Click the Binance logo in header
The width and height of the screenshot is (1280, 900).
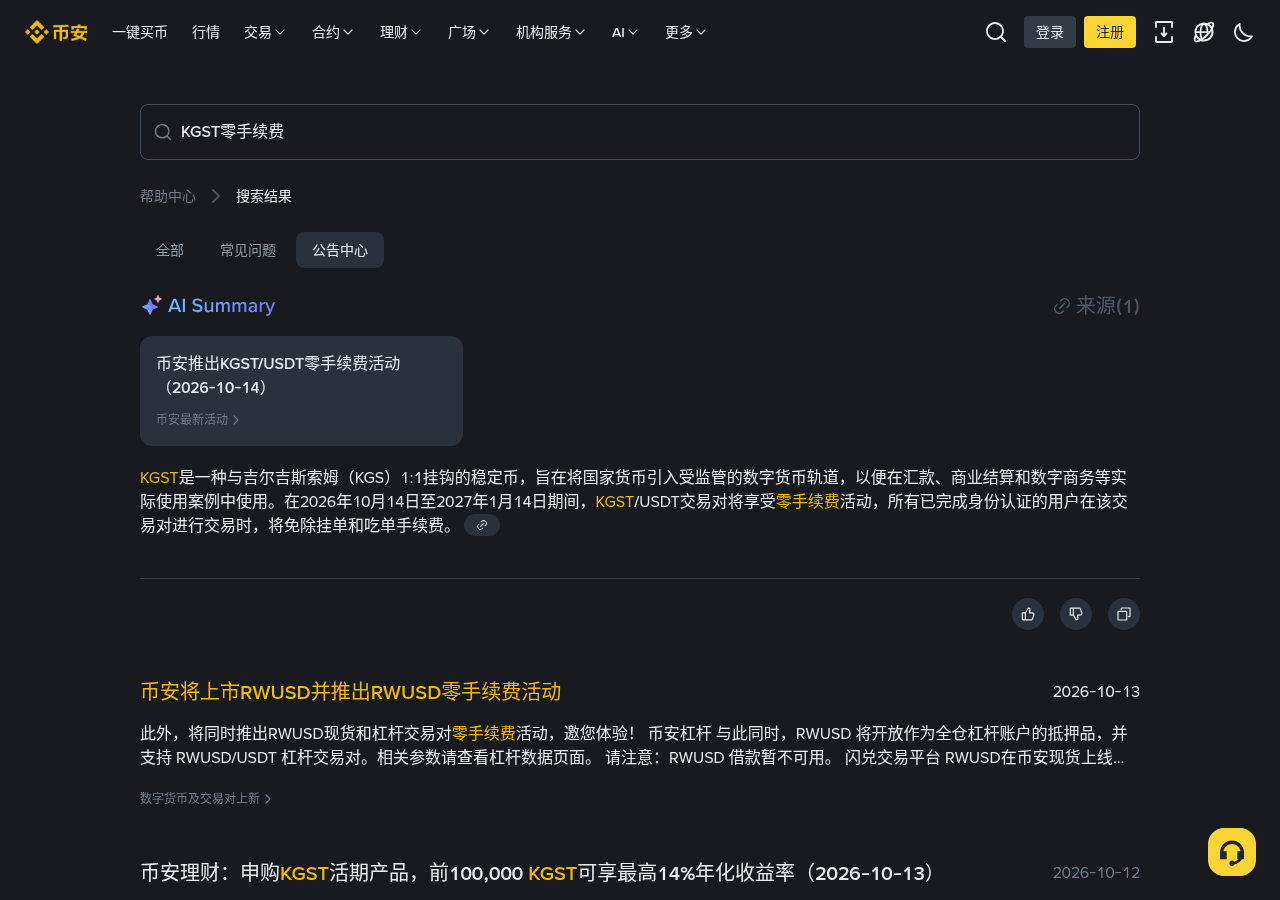pos(56,32)
